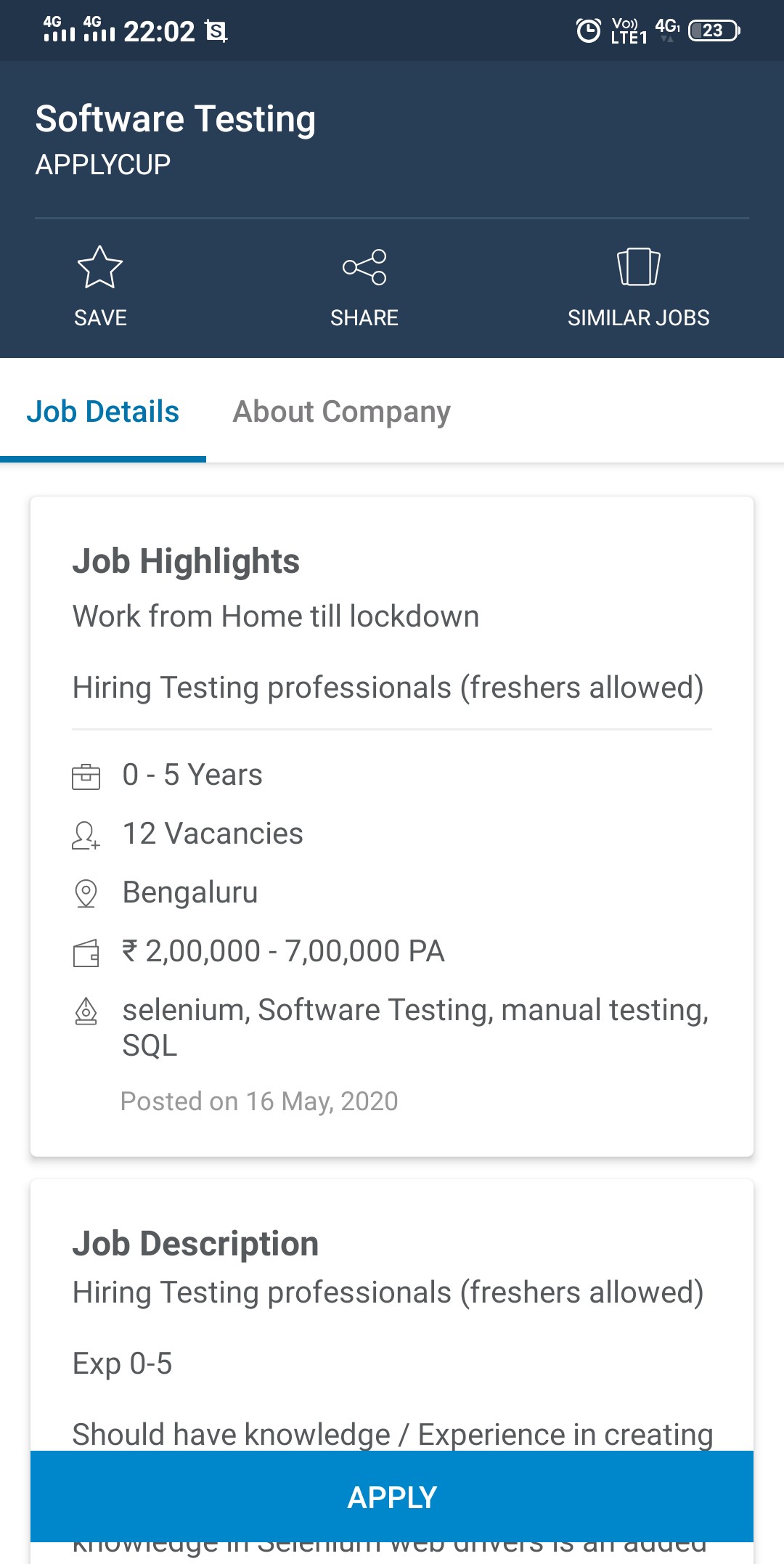Tap the Save star icon
This screenshot has width=784, height=1564.
[100, 267]
